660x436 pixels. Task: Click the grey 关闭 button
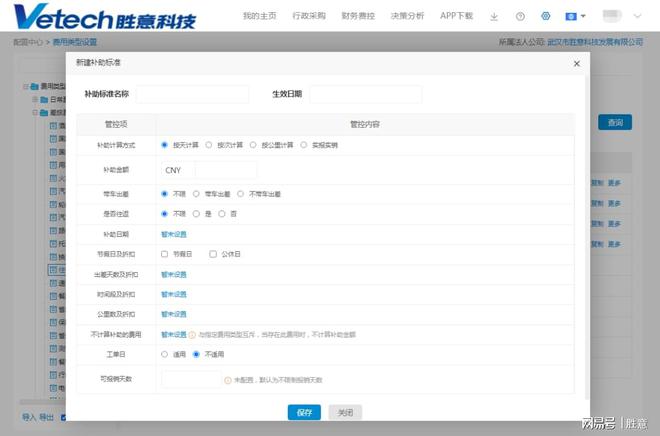(x=345, y=412)
